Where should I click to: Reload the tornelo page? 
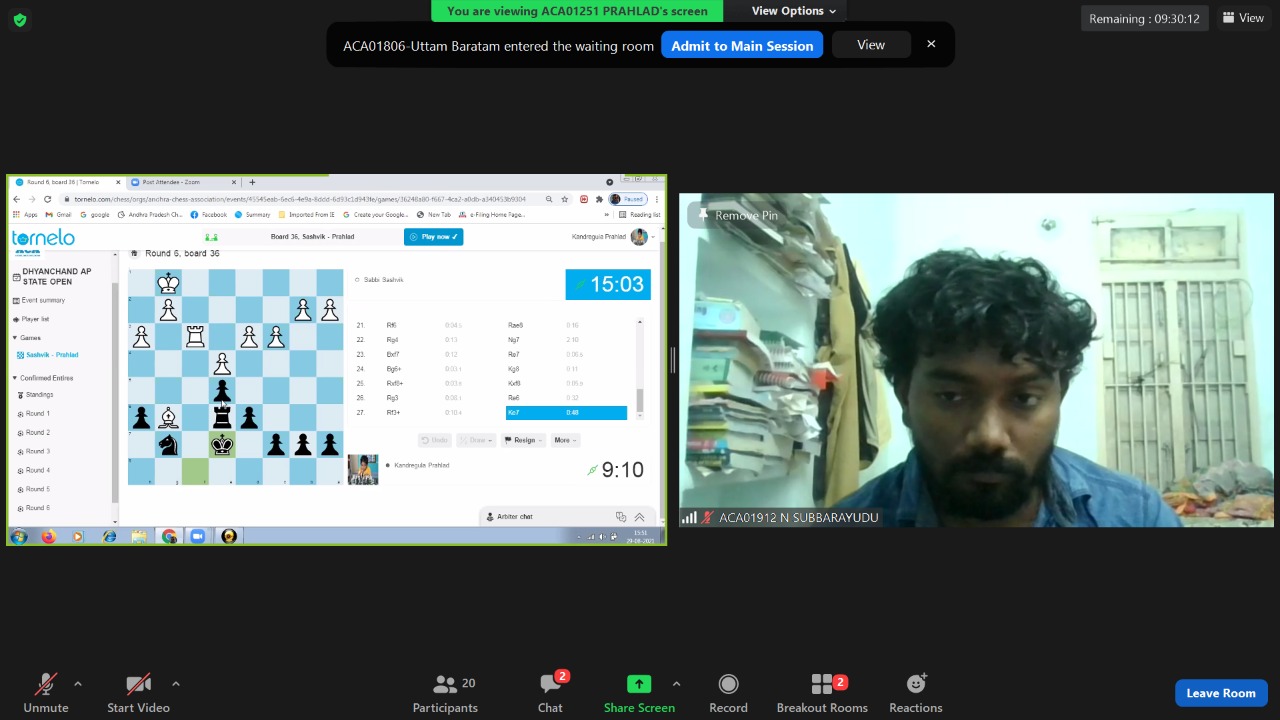coord(47,199)
